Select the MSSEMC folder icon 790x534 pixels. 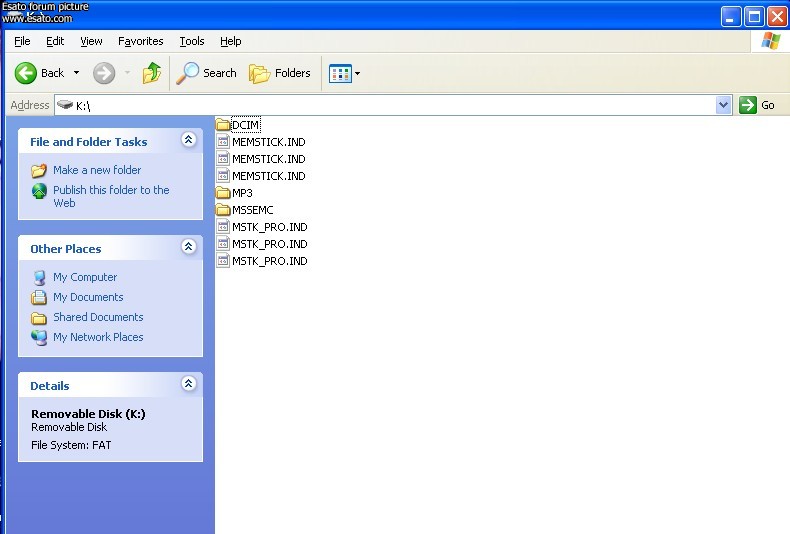(x=223, y=210)
